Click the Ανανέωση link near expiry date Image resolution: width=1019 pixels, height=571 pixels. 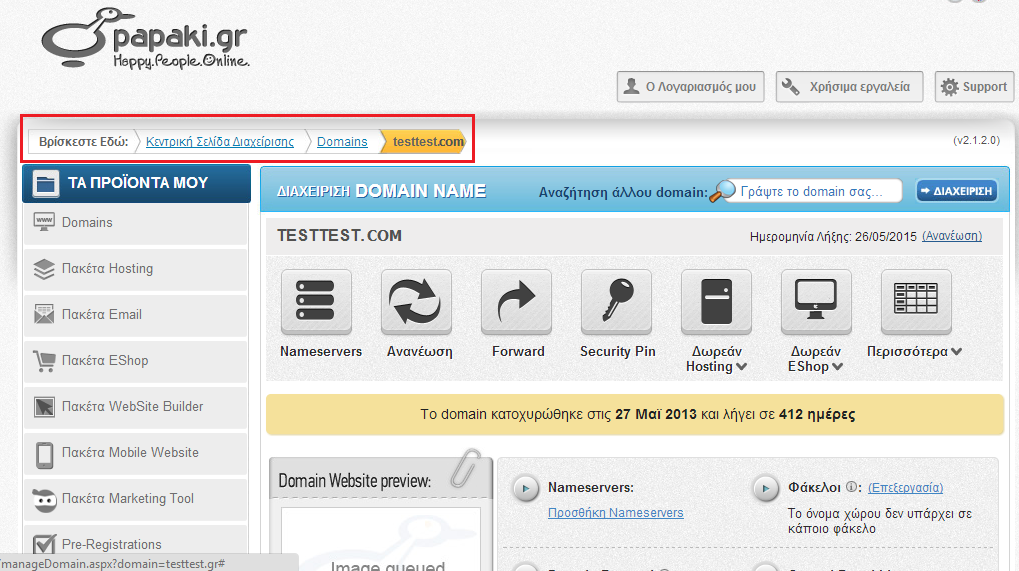coord(951,236)
